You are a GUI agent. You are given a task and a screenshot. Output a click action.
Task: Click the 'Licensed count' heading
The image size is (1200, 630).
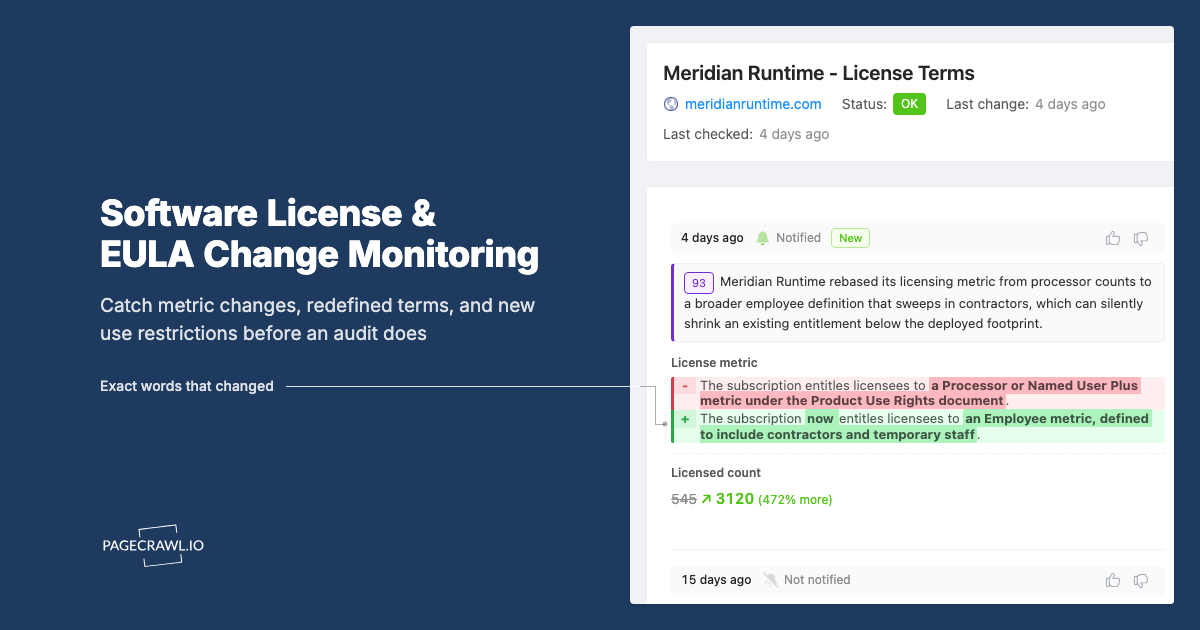coord(716,473)
